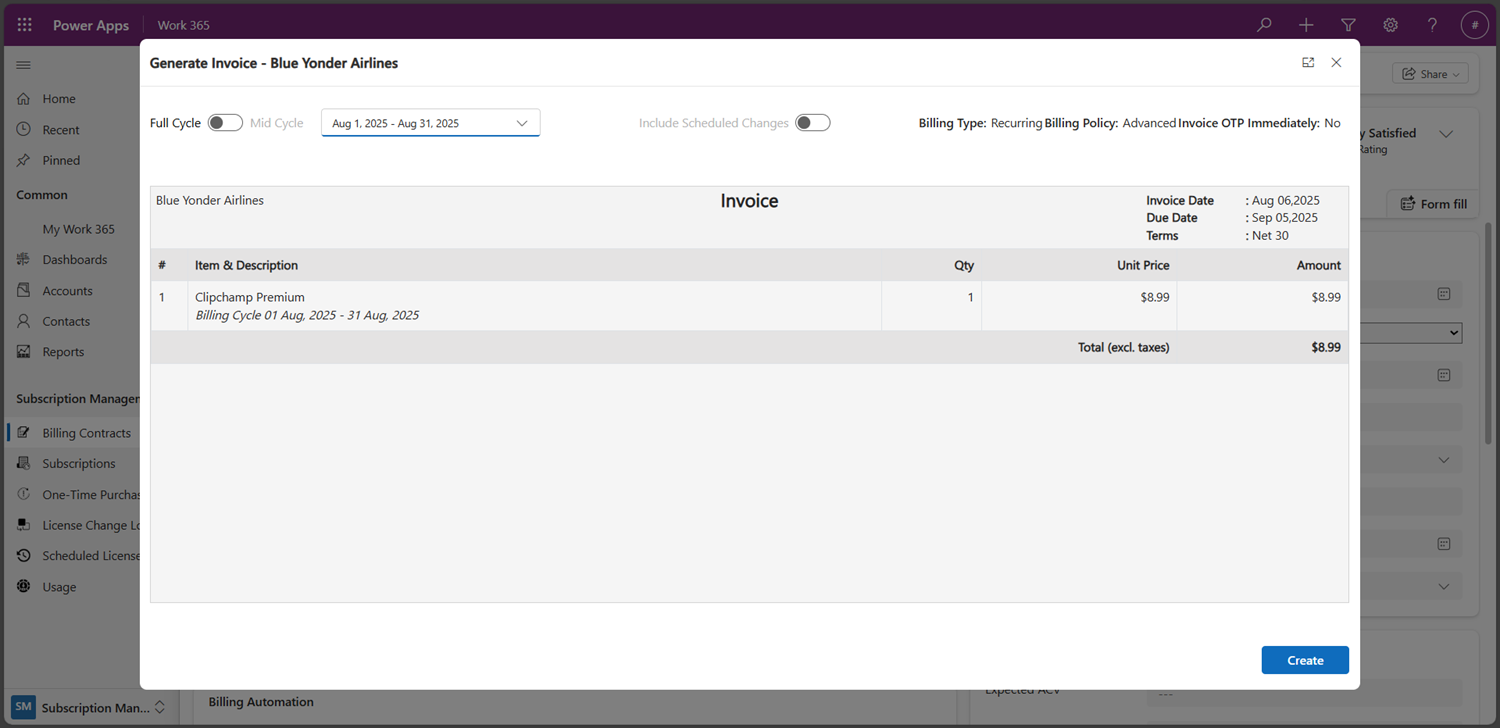Click the search magnifier in top bar
This screenshot has width=1500, height=728.
[1265, 25]
